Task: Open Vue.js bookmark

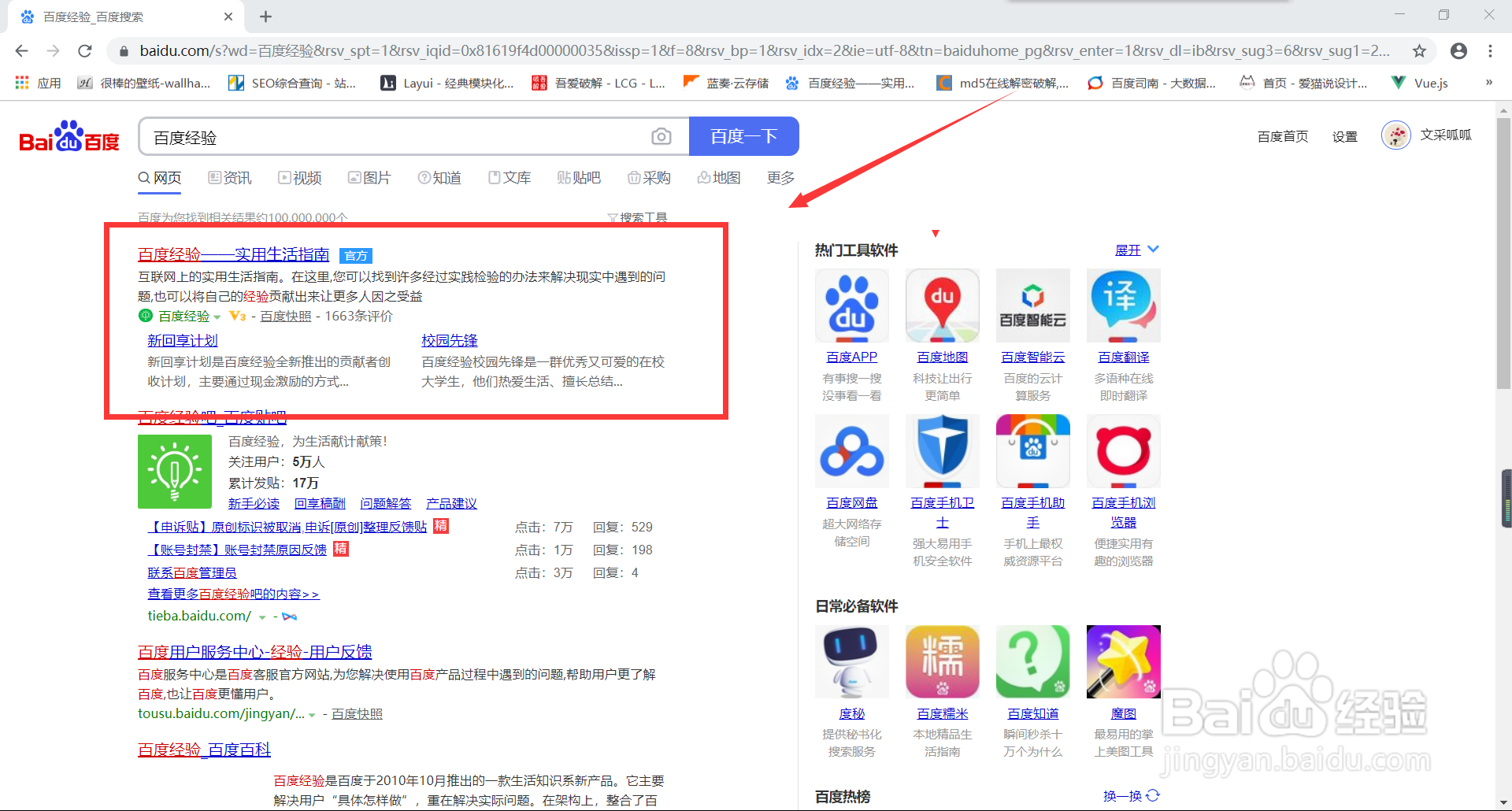Action: 1420,83
